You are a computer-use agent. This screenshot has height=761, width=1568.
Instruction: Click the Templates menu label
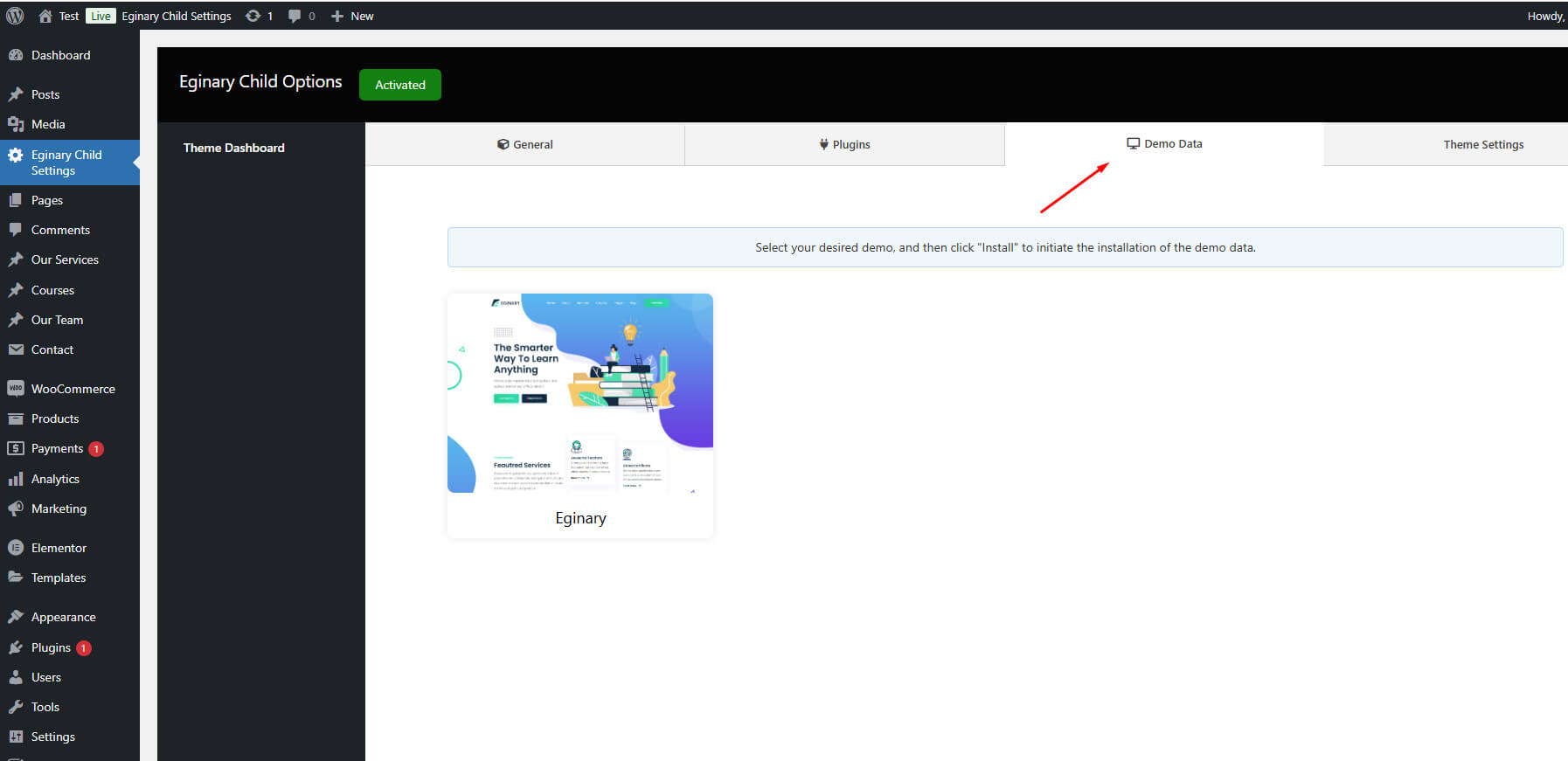coord(59,578)
